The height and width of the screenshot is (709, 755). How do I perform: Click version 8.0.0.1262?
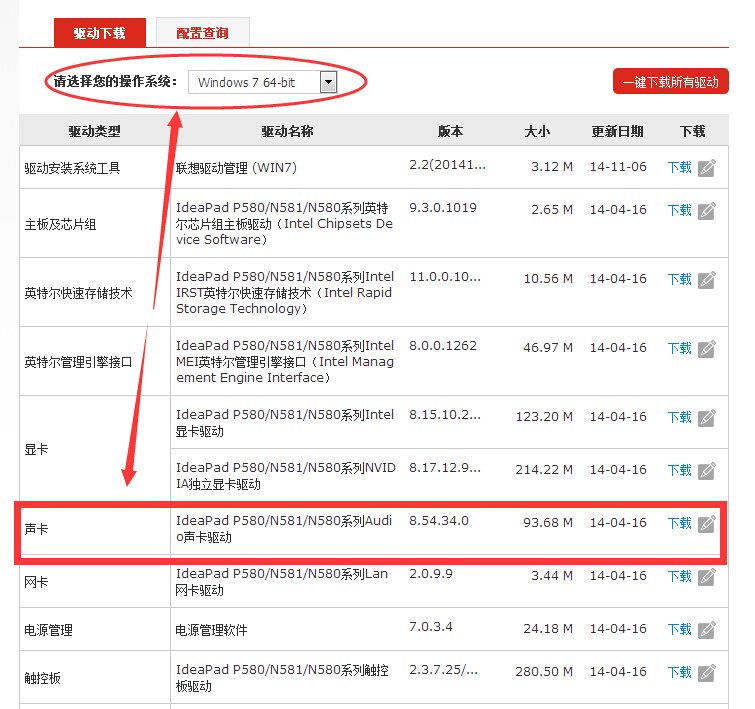443,345
